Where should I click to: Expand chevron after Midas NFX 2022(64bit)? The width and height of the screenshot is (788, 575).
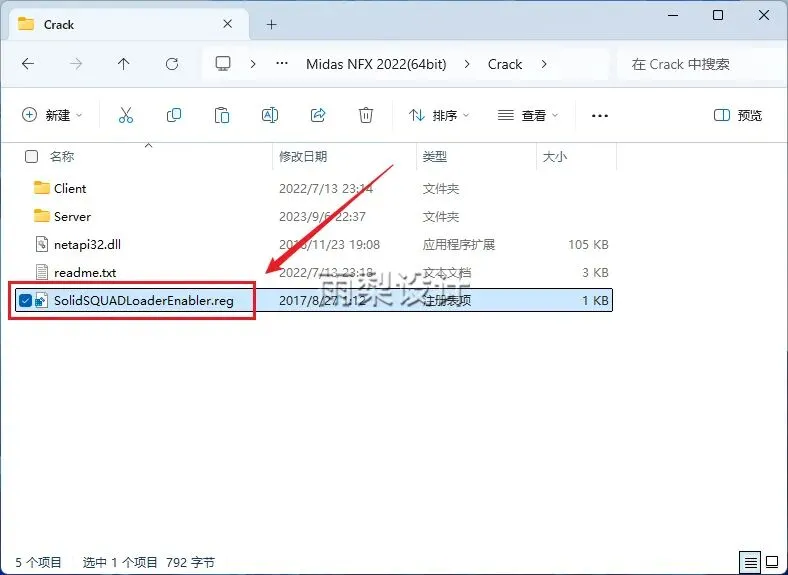point(467,64)
